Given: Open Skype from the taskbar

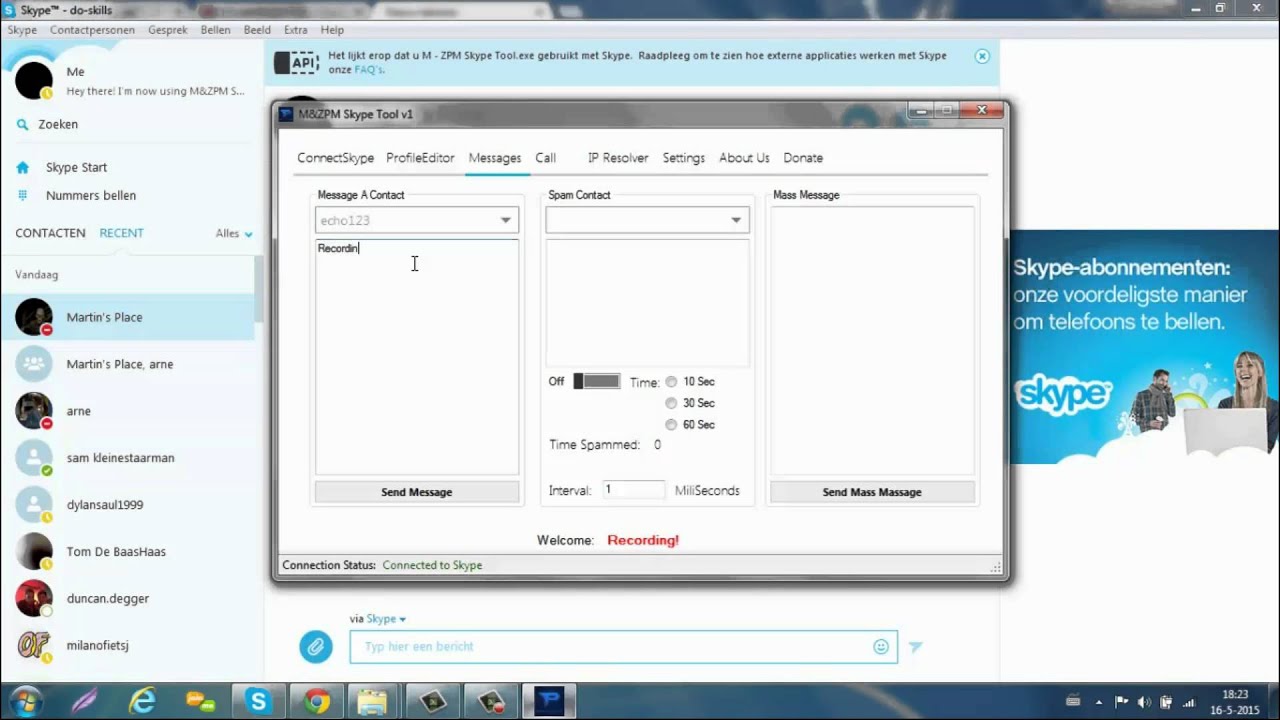Looking at the screenshot, I should [x=259, y=702].
